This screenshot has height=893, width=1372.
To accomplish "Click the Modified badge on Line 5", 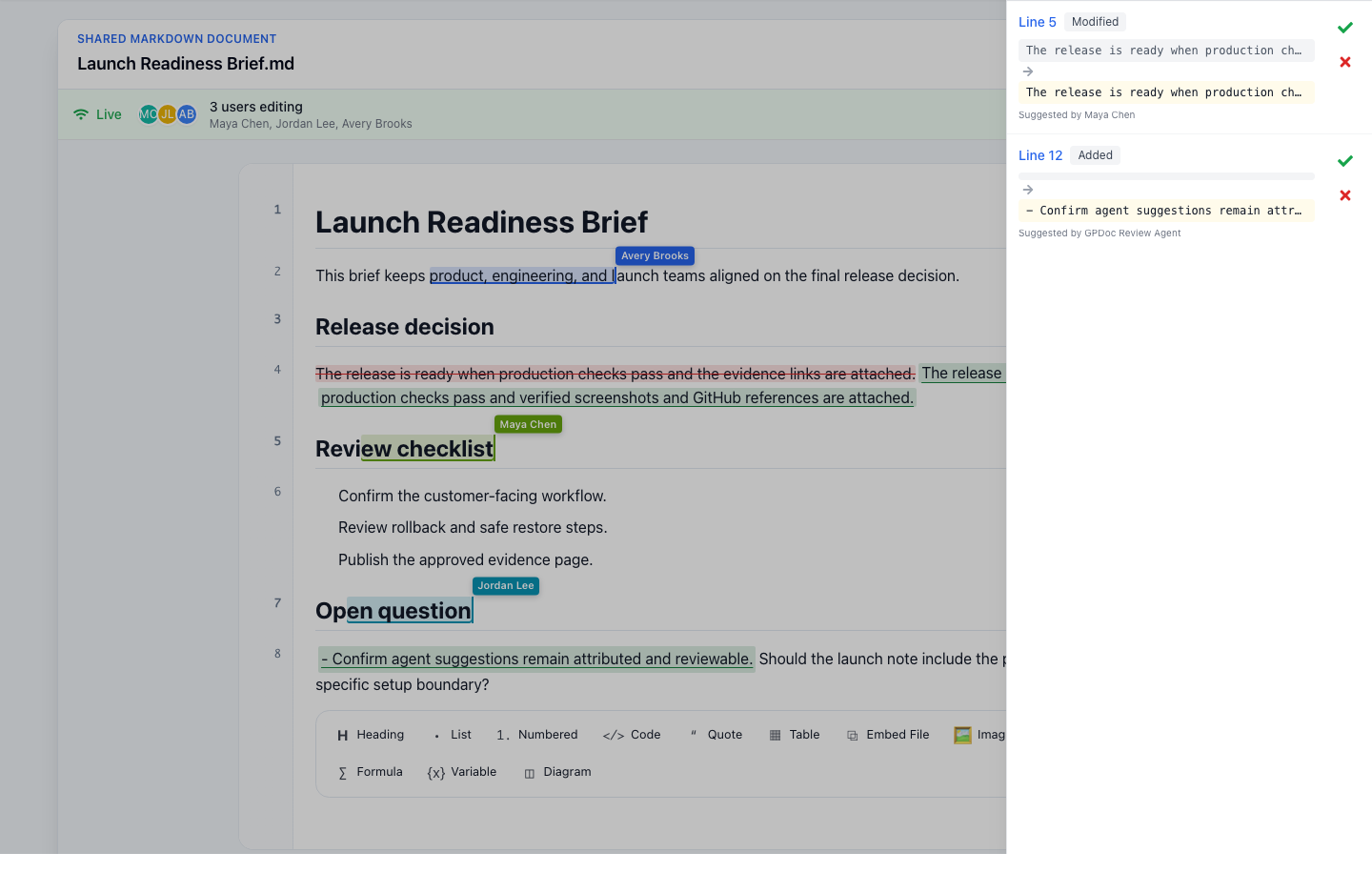I will 1095,22.
